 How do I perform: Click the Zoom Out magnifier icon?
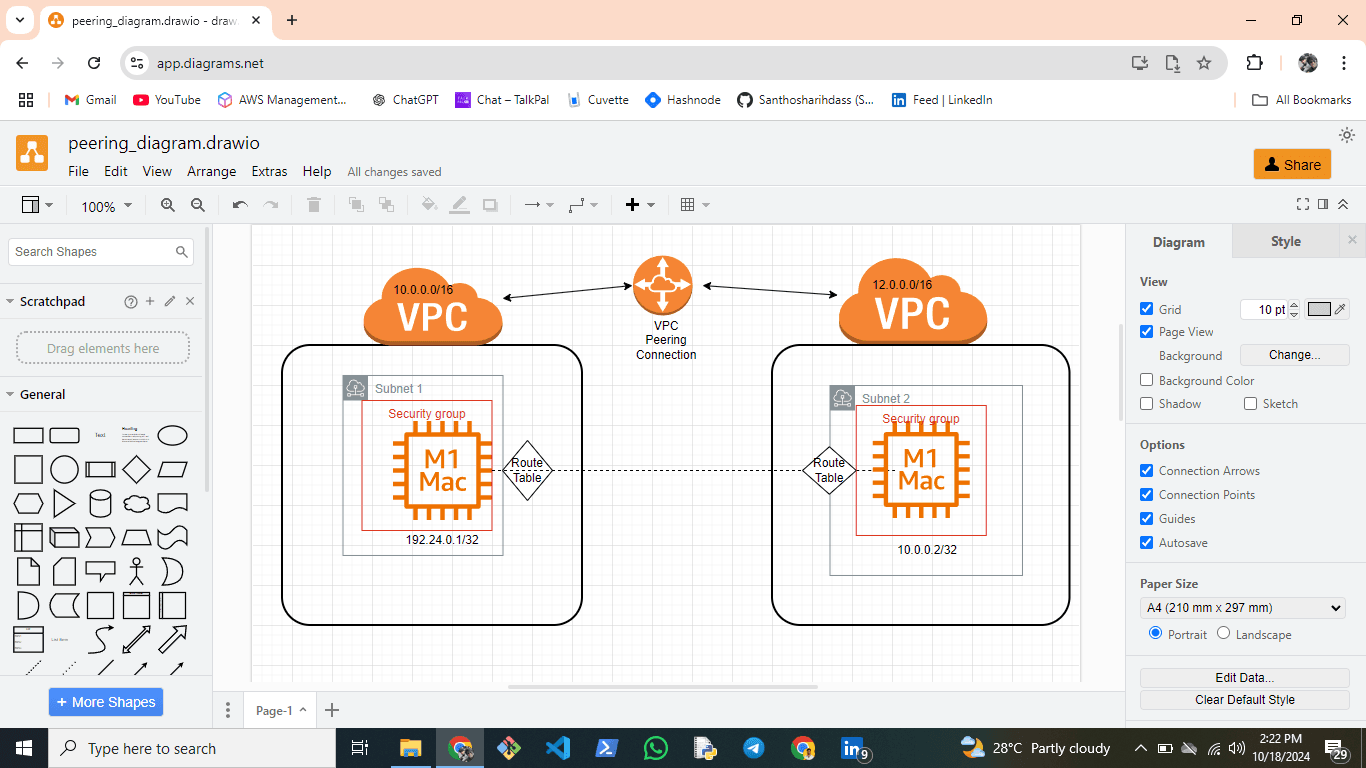point(198,205)
